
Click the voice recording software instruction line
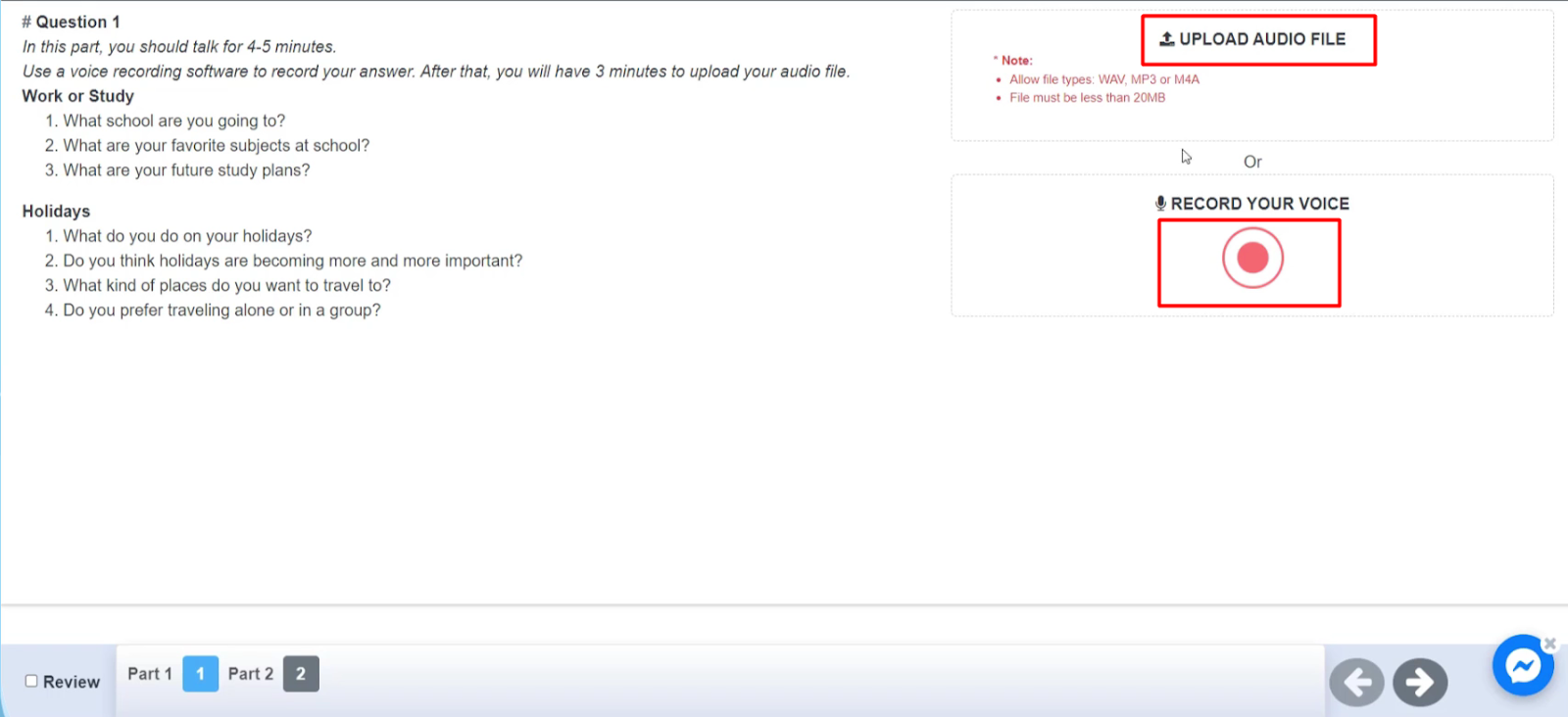(x=436, y=72)
